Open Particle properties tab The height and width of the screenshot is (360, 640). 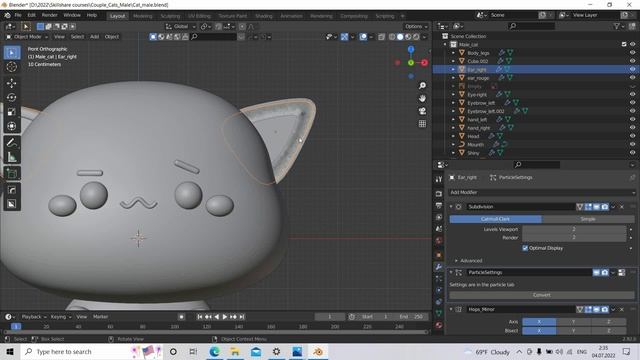coord(439,279)
